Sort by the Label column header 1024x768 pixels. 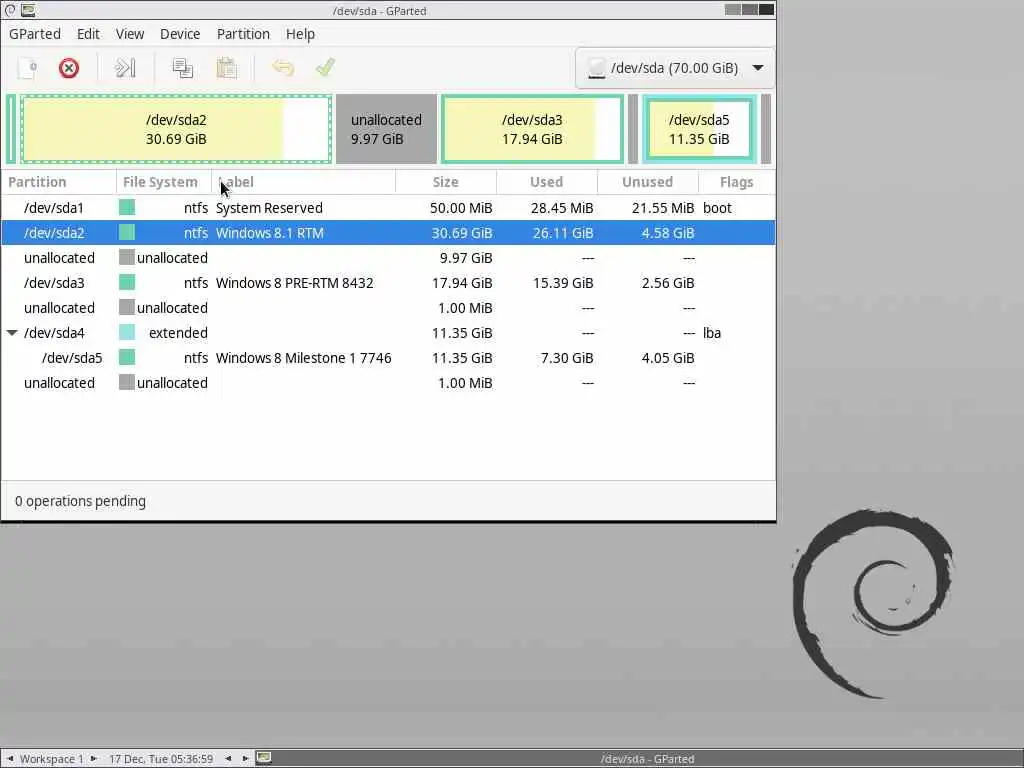click(304, 182)
